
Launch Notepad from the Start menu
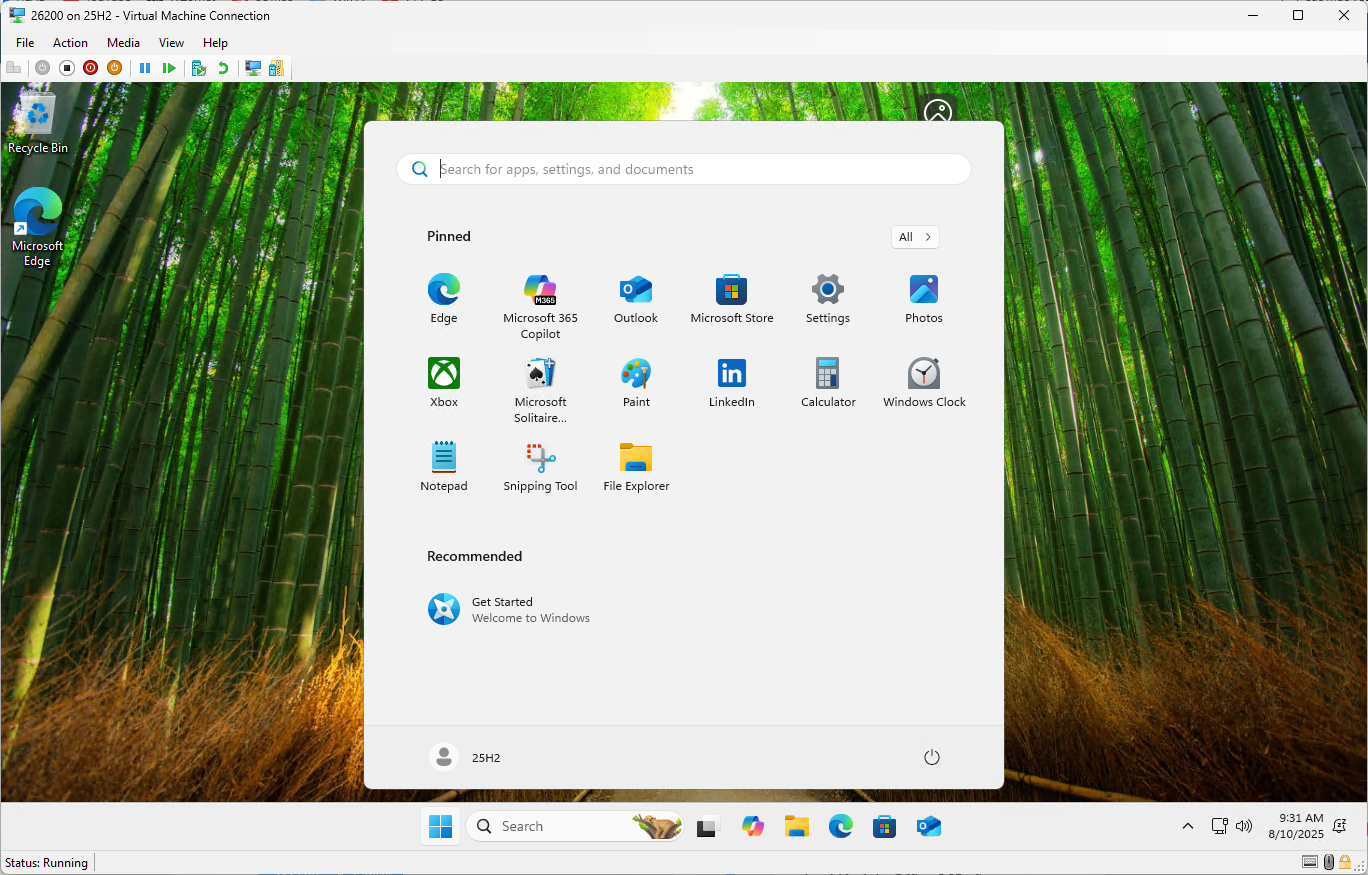click(x=444, y=467)
